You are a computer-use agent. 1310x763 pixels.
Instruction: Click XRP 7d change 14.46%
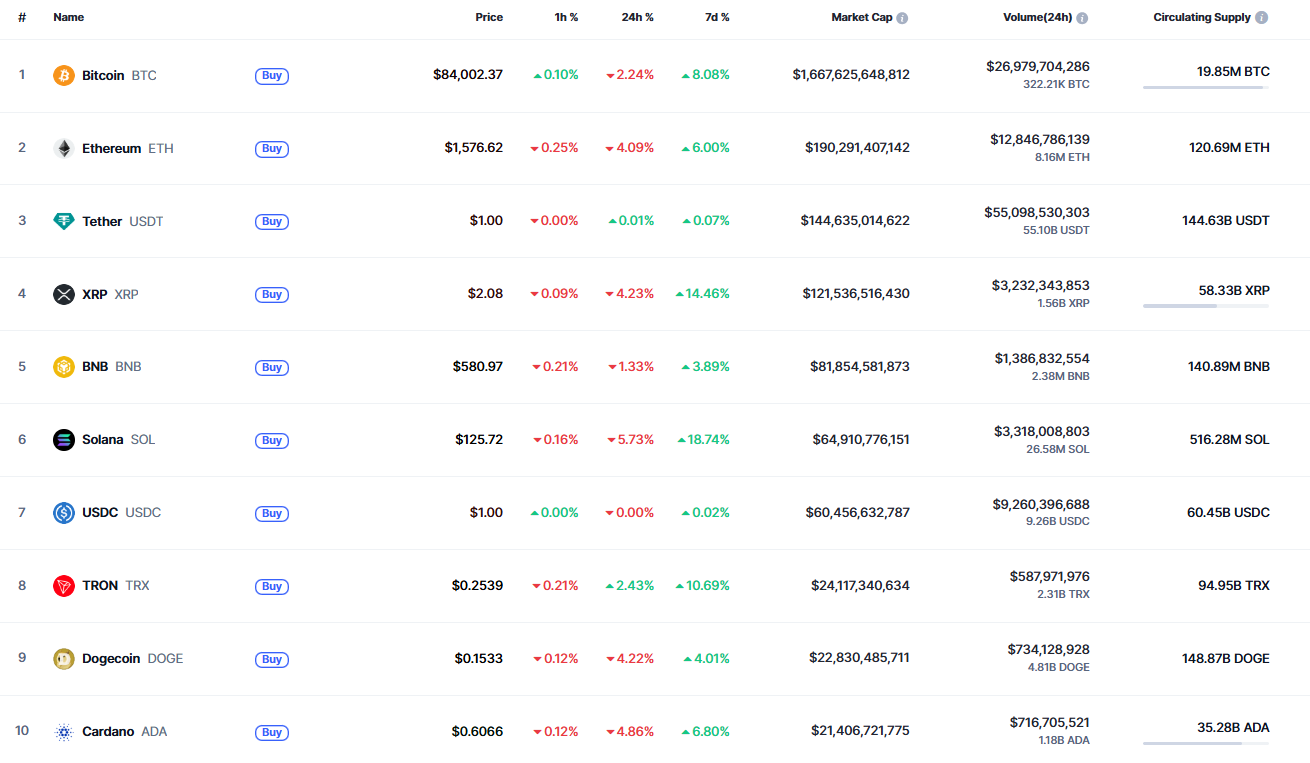(x=703, y=294)
